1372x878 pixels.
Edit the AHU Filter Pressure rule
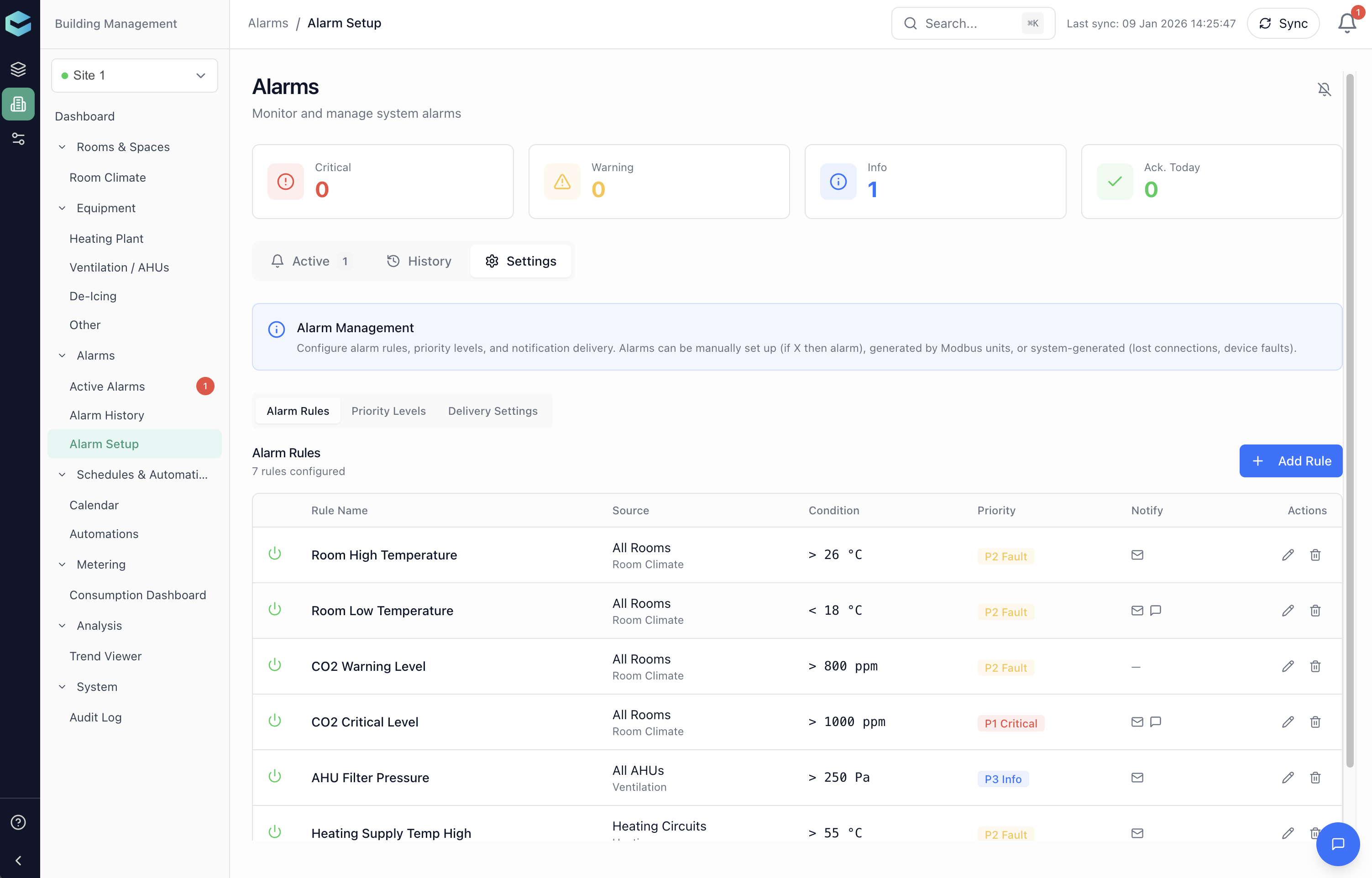click(x=1288, y=778)
